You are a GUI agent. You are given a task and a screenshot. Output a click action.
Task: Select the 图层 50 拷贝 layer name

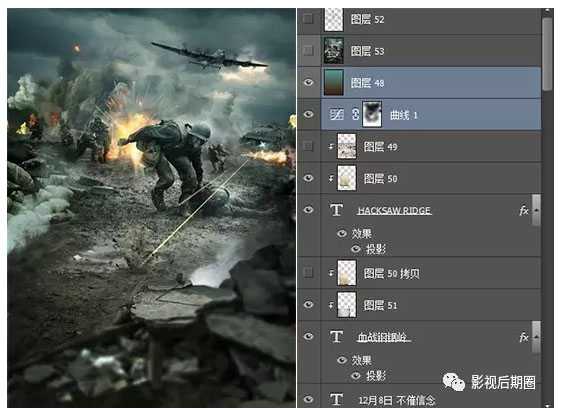392,273
